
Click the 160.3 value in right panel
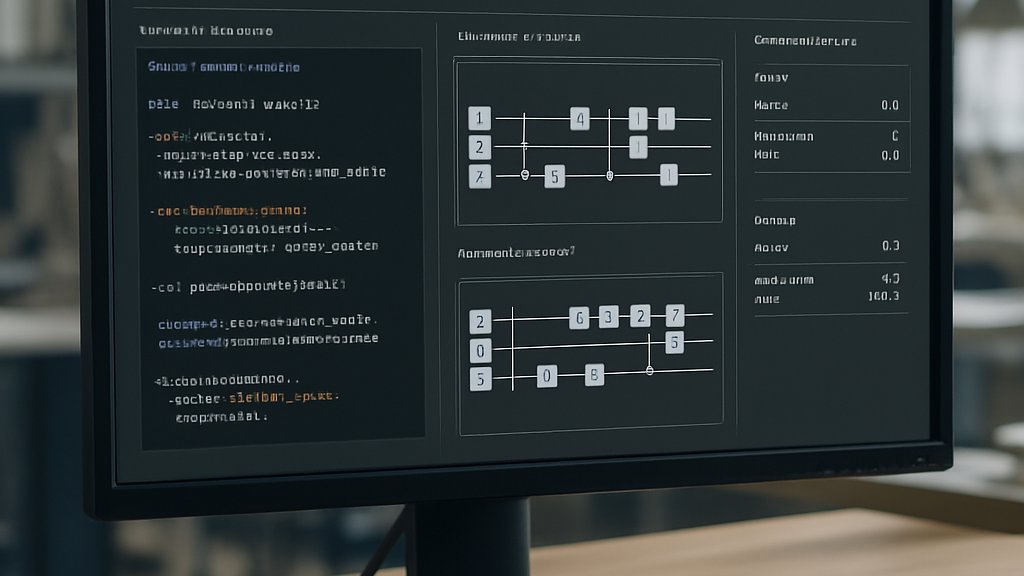(884, 296)
